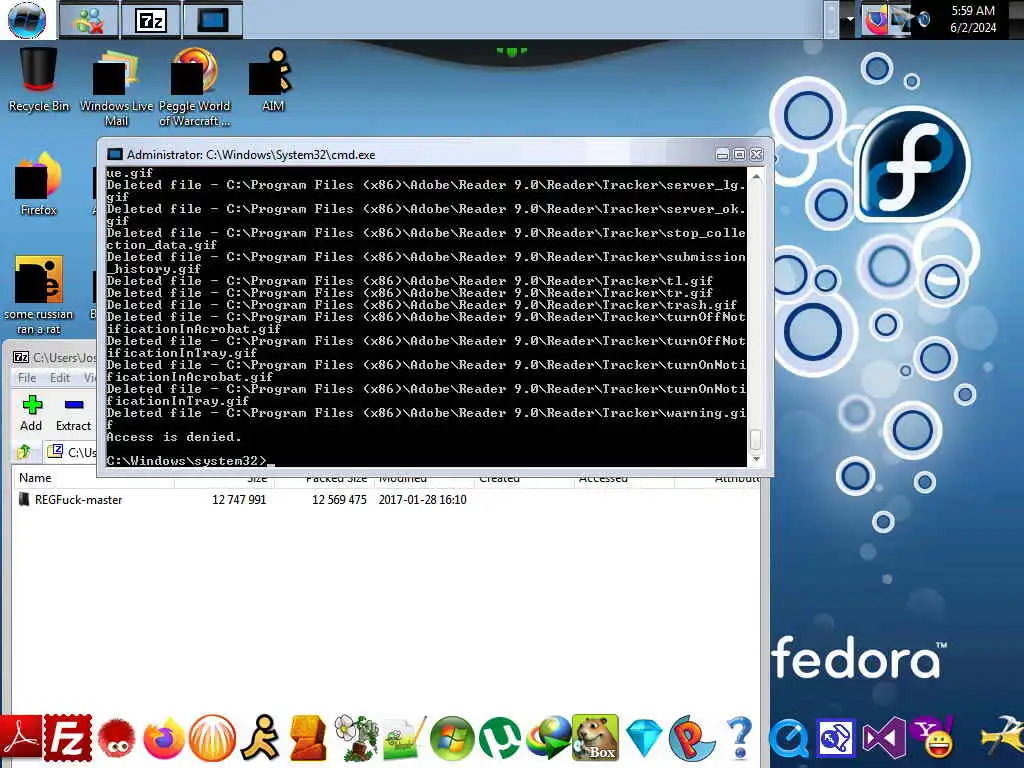Open the Windows Start orb
This screenshot has height=768, width=1024.
(27, 20)
